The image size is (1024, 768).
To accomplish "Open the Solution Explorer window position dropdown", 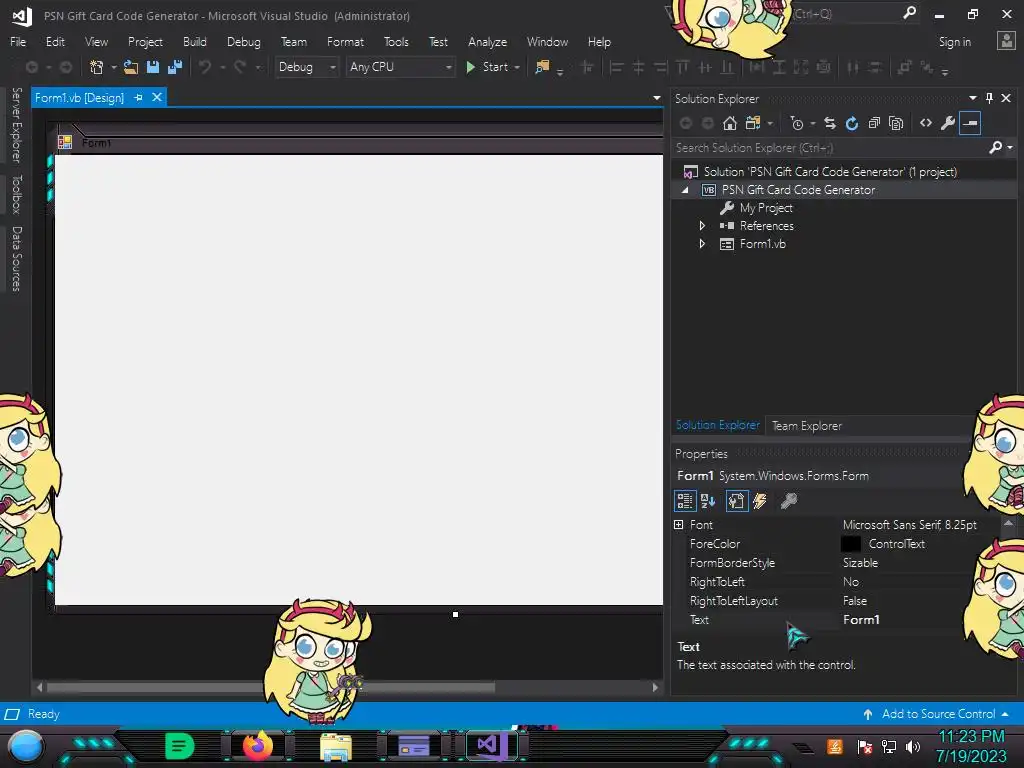I will point(972,98).
